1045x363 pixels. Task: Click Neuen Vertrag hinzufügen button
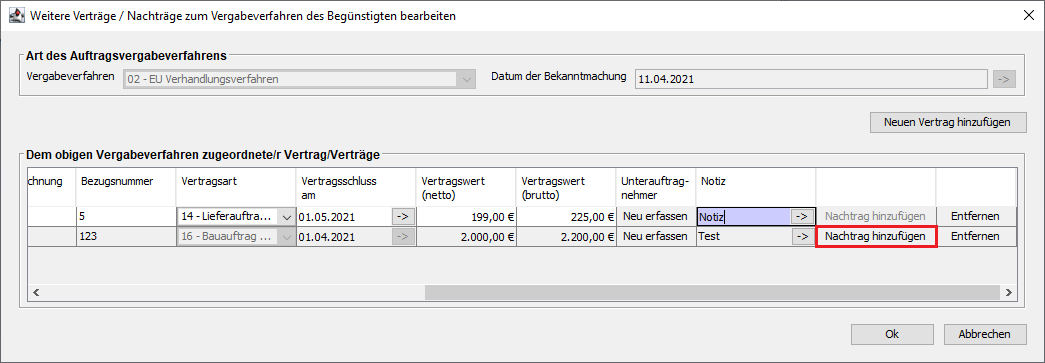pos(947,122)
